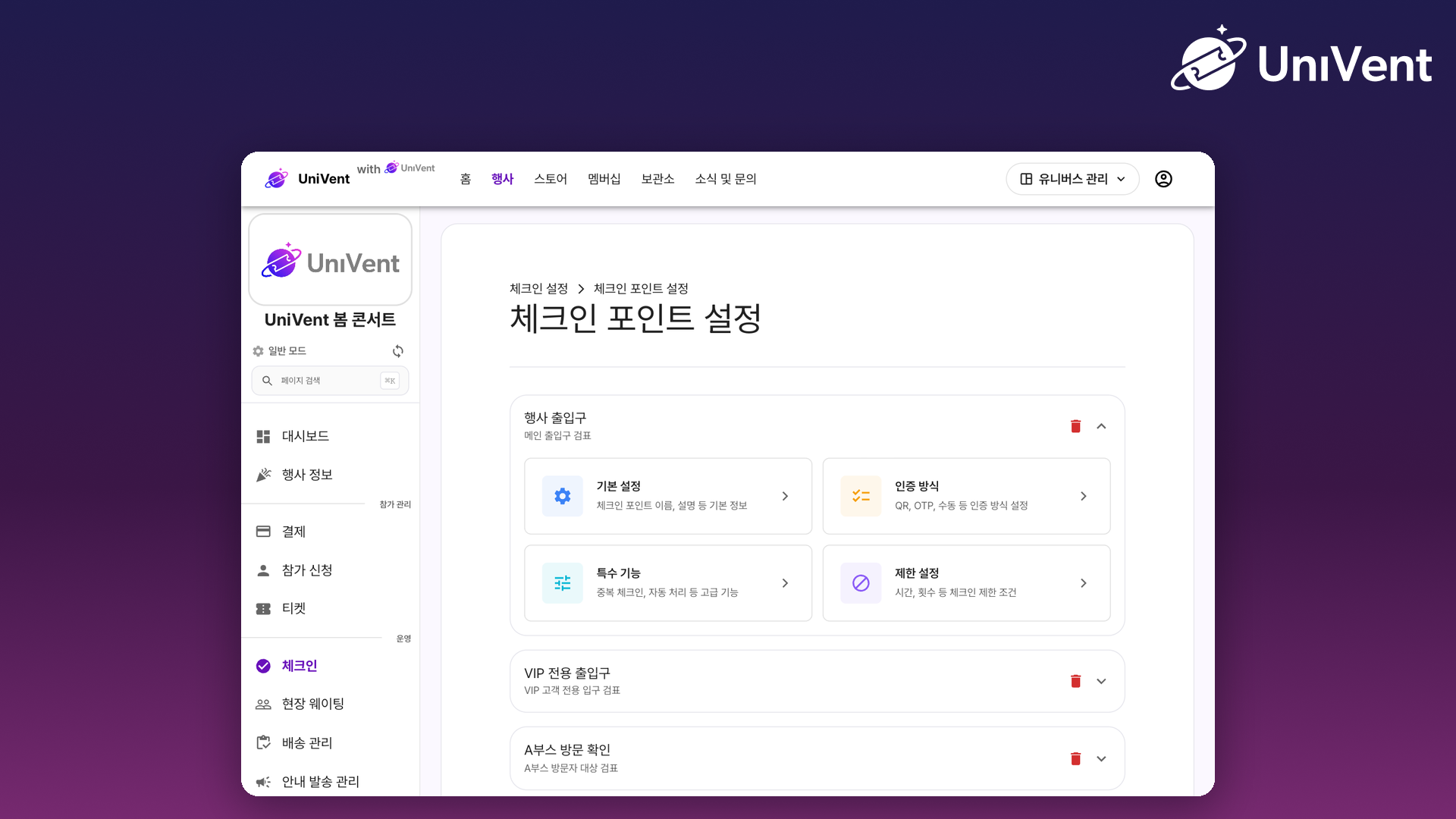
Task: Click the sliders 특수 기능 icon
Action: (x=563, y=583)
